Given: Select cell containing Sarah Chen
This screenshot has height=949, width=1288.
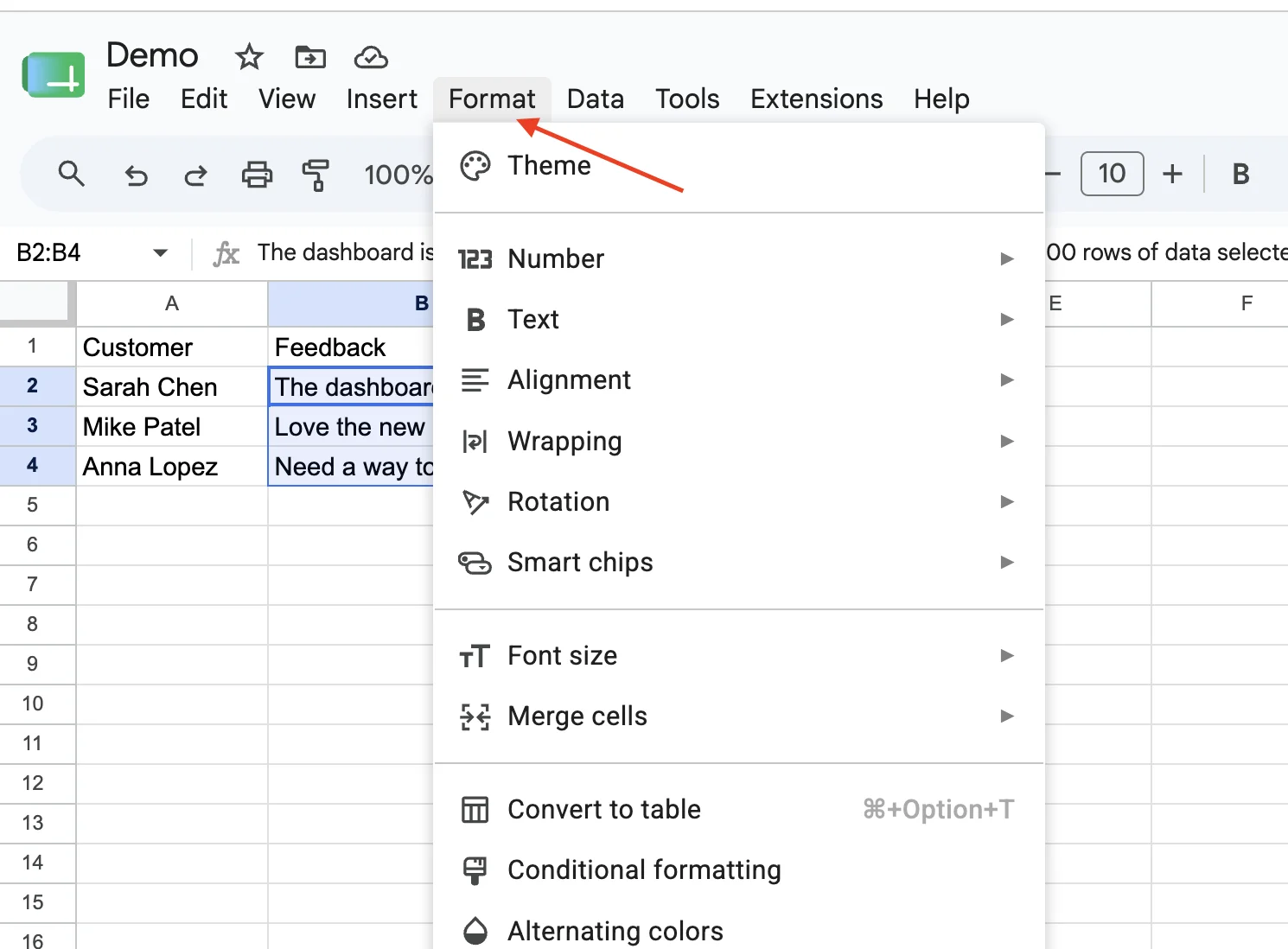Looking at the screenshot, I should pos(172,386).
